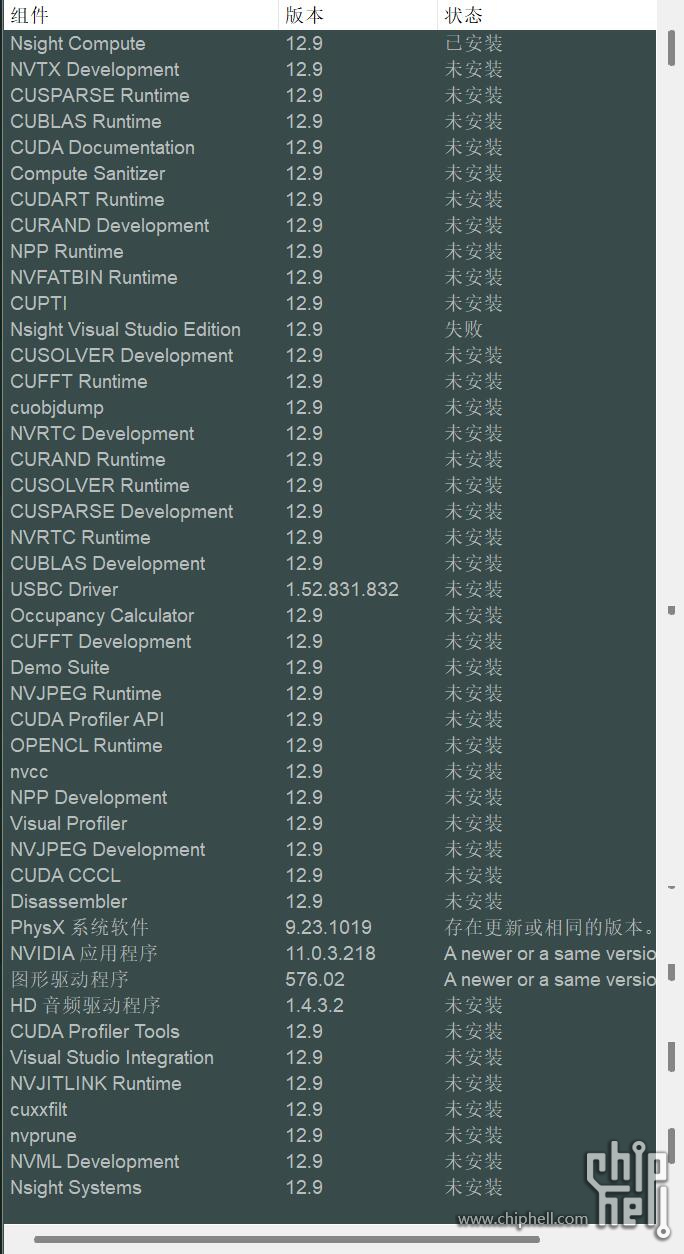
Task: Select the NVTX Development row
Action: point(330,70)
